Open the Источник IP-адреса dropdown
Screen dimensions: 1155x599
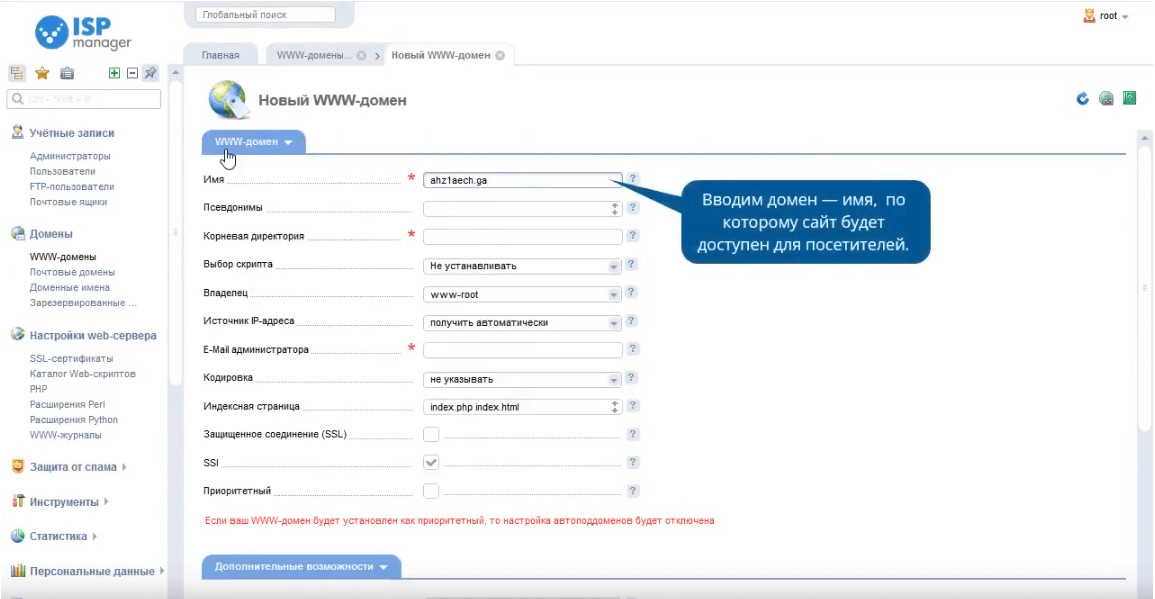pyautogui.click(x=522, y=323)
